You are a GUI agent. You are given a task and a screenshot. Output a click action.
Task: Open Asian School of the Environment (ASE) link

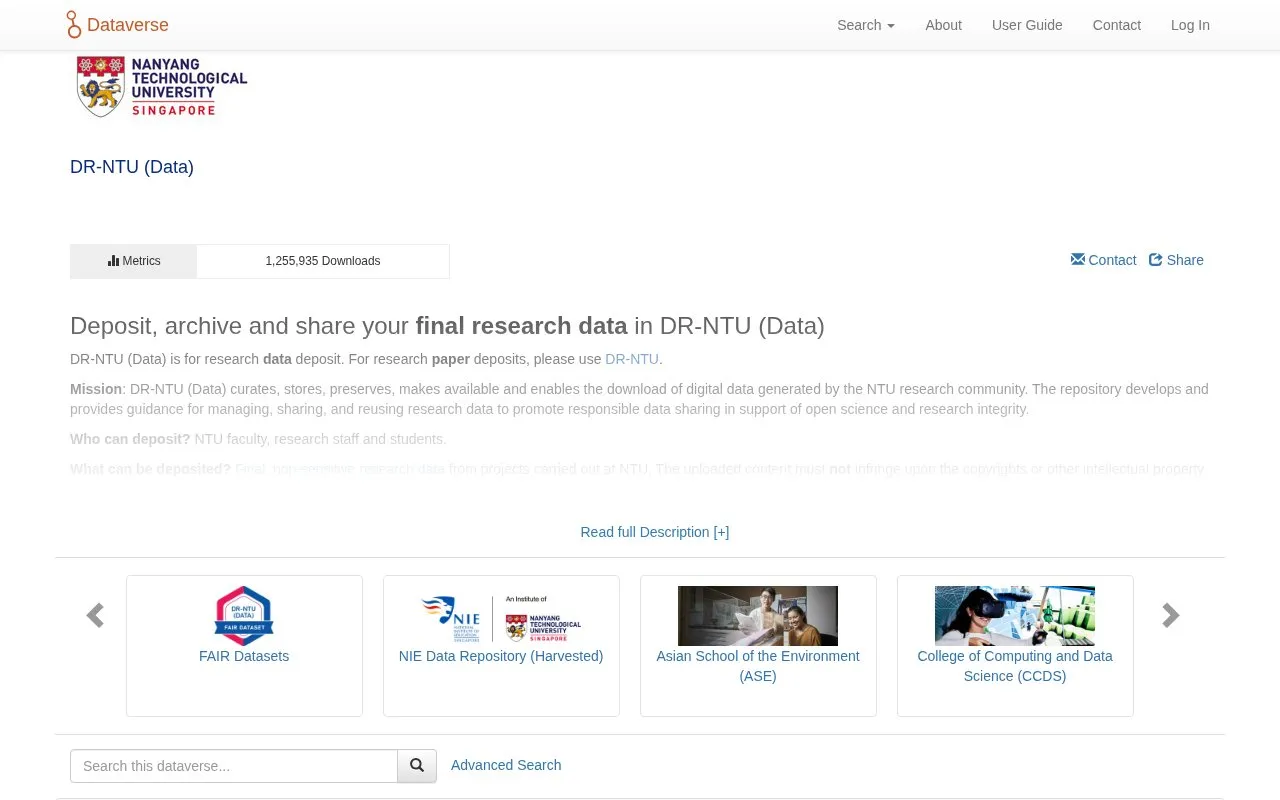[758, 666]
